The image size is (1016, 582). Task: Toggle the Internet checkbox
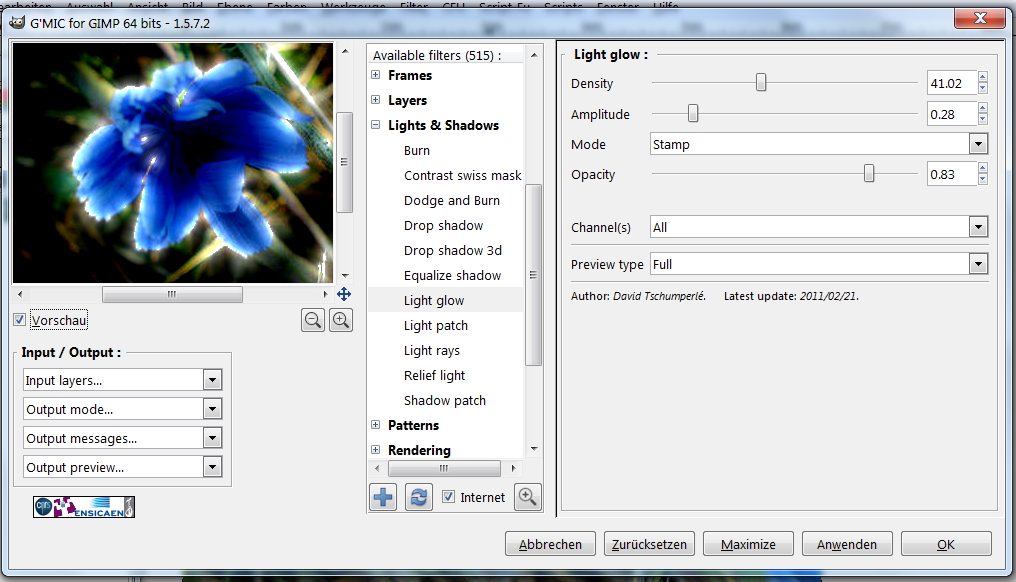448,496
